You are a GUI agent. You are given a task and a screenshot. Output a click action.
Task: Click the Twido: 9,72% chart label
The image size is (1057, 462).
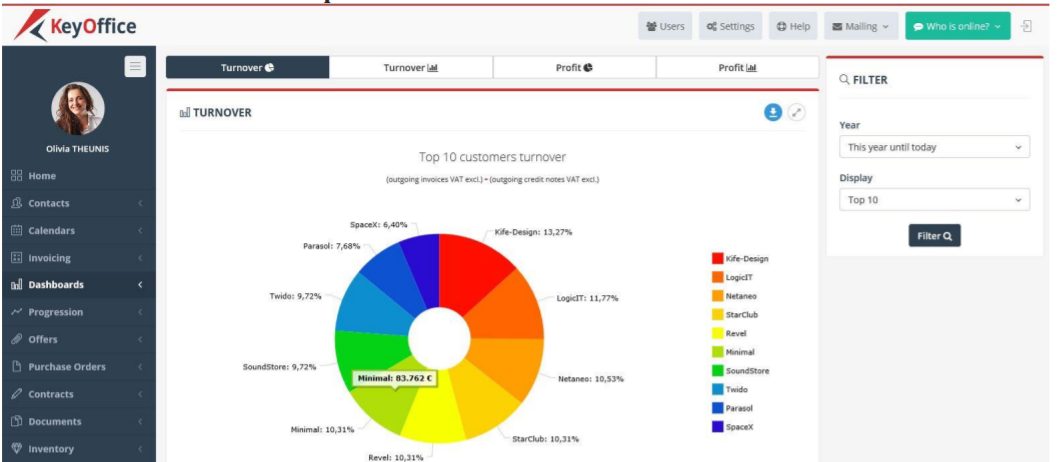pyautogui.click(x=295, y=295)
